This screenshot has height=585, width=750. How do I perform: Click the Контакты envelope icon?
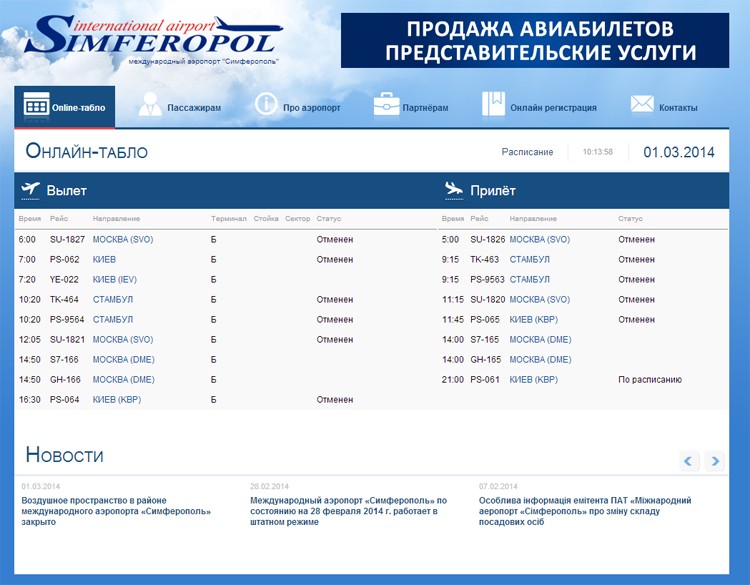pos(642,104)
